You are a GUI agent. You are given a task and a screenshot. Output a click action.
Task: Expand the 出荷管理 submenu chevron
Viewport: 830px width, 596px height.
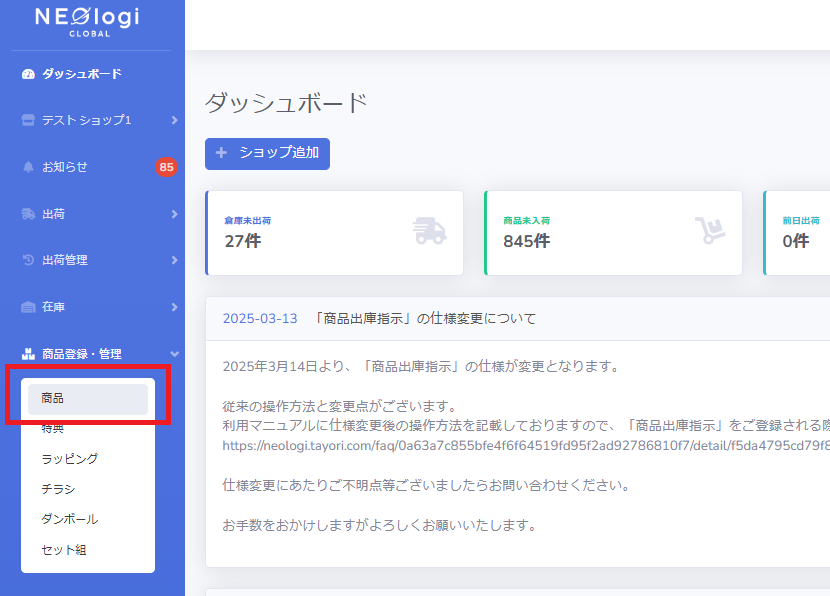click(x=175, y=260)
